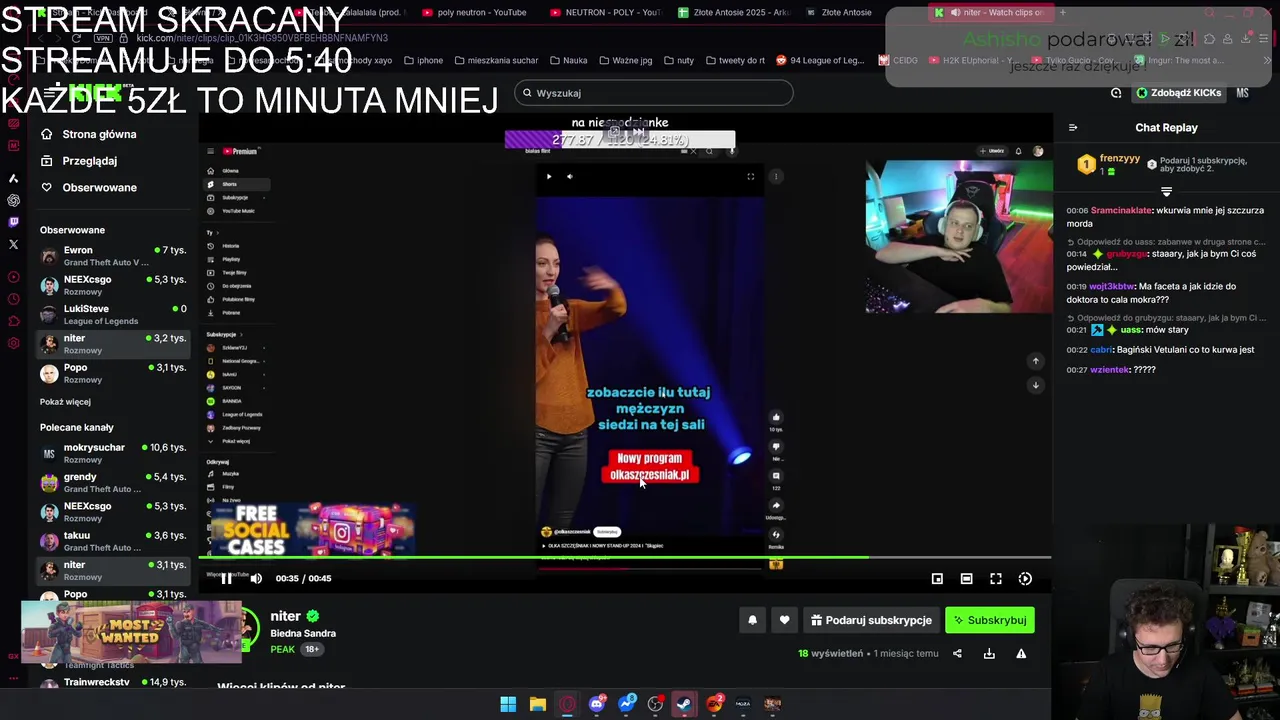Image resolution: width=1280 pixels, height=720 pixels.
Task: Open grendy recommended channel
Action: (112, 483)
